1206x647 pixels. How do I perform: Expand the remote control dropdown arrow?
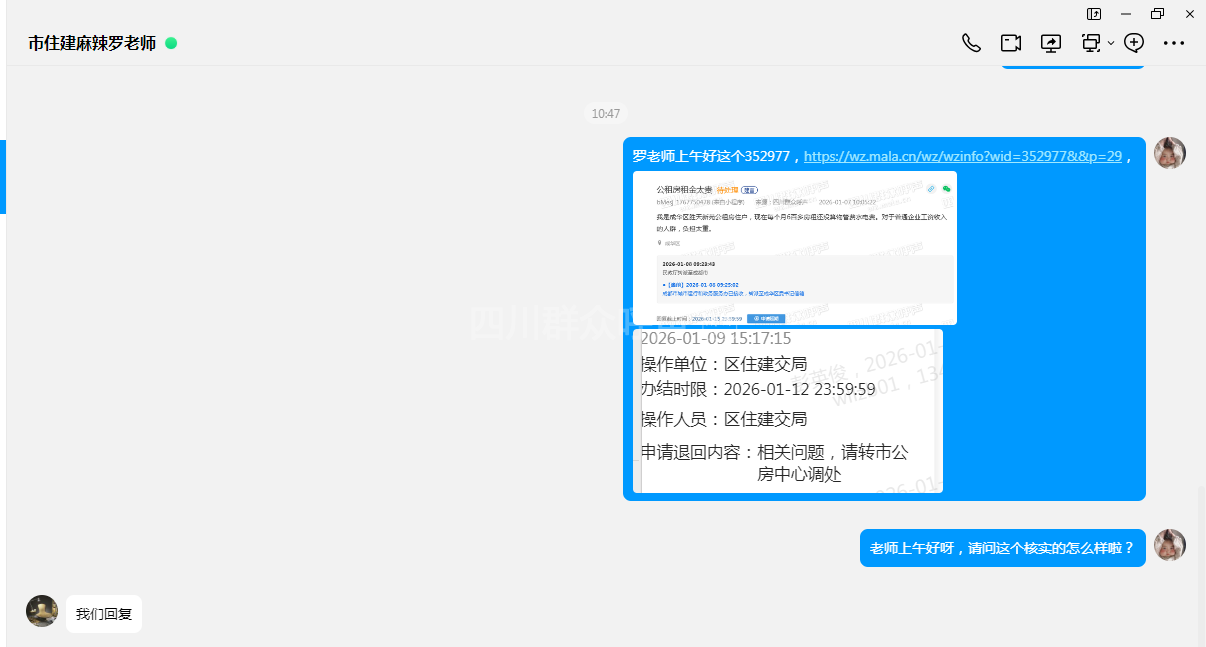pos(1111,43)
